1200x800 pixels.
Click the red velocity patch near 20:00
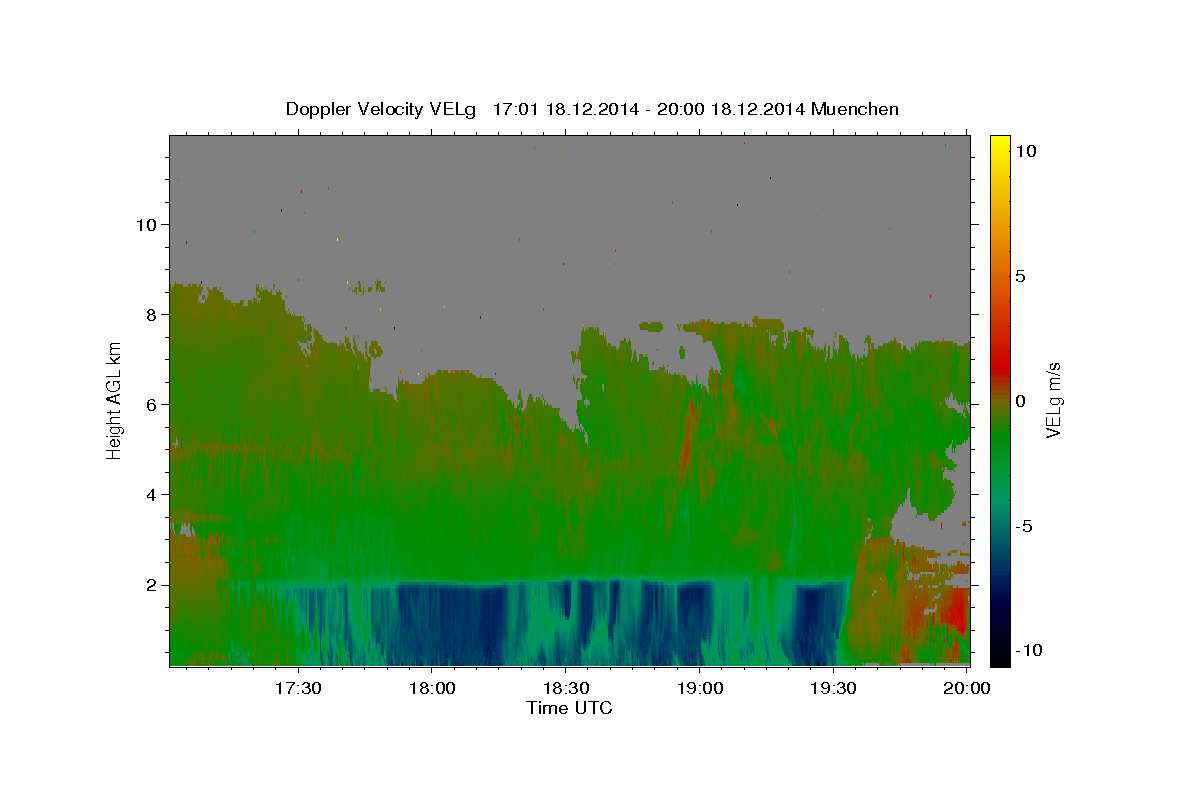953,610
